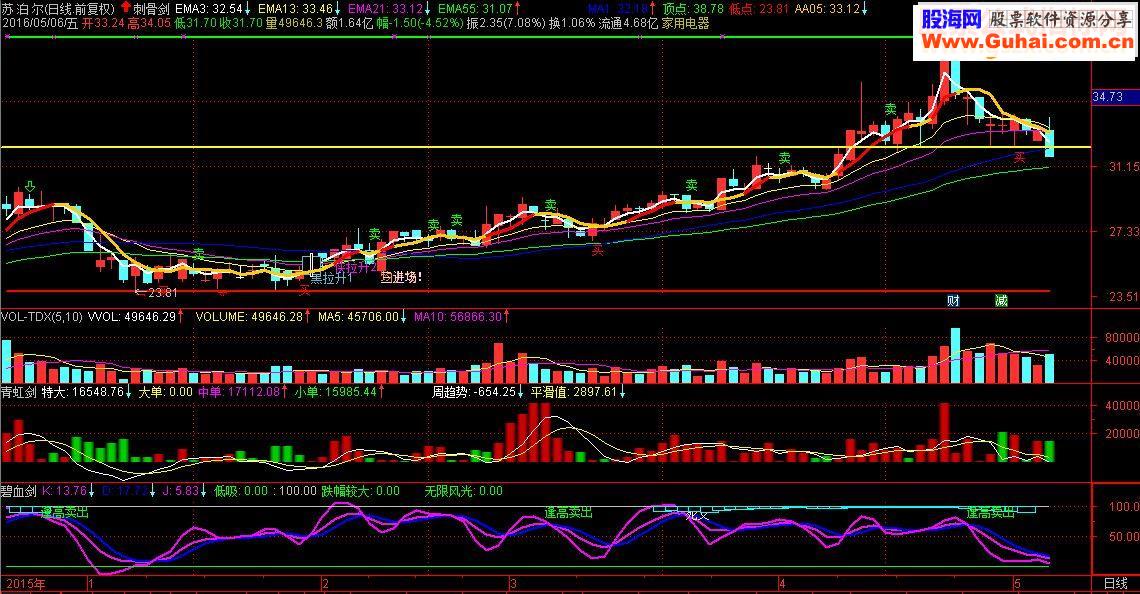Viewport: 1140px width, 594px height.
Task: Click the MA5: 45706.00 volume value
Action: click(x=358, y=317)
